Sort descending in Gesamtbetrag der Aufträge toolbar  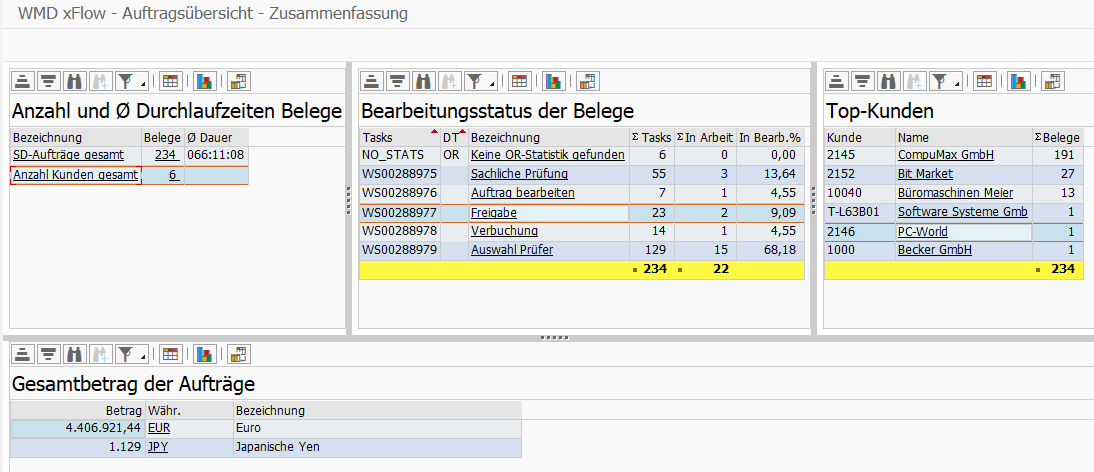click(x=48, y=354)
